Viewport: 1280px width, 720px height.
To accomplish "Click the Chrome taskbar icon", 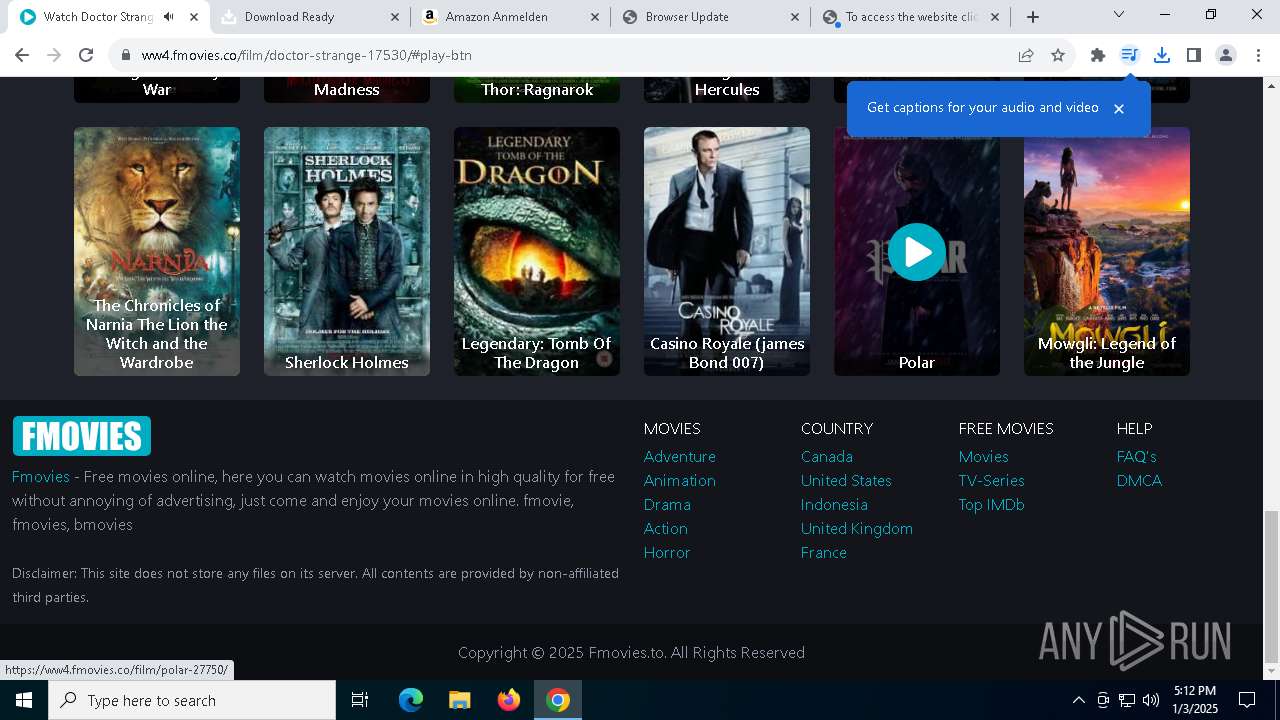I will pos(558,700).
